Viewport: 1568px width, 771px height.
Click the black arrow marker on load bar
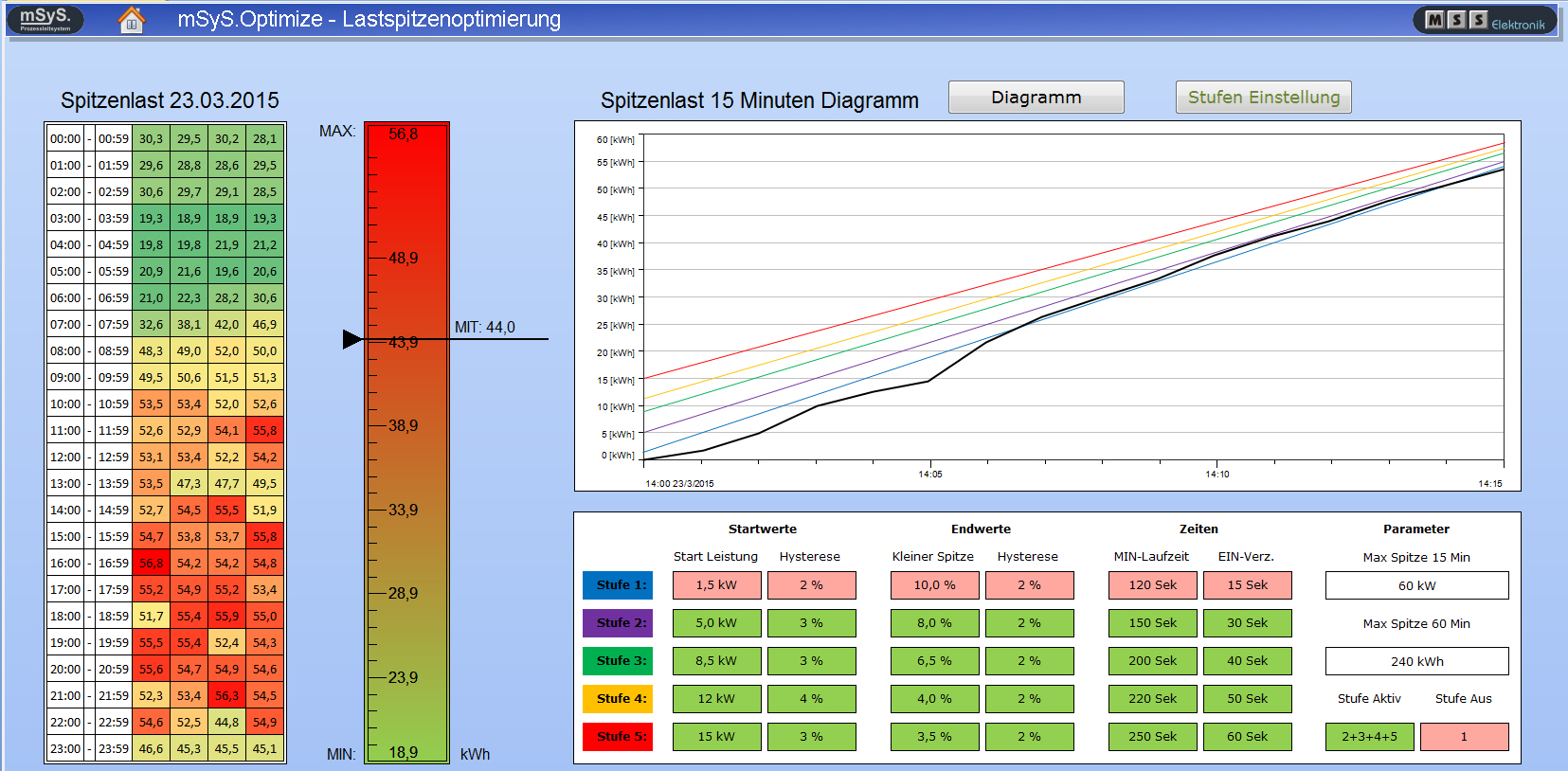(x=351, y=339)
